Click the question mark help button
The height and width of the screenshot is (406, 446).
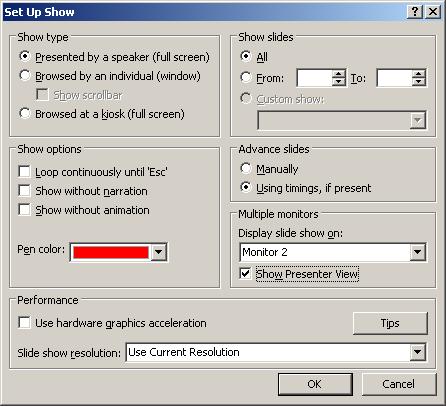click(x=415, y=12)
